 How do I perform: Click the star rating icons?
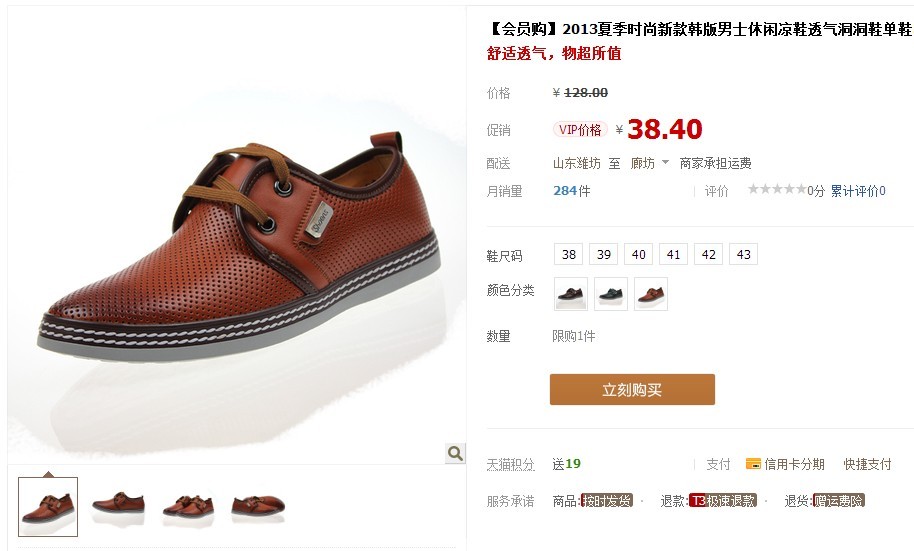[777, 189]
